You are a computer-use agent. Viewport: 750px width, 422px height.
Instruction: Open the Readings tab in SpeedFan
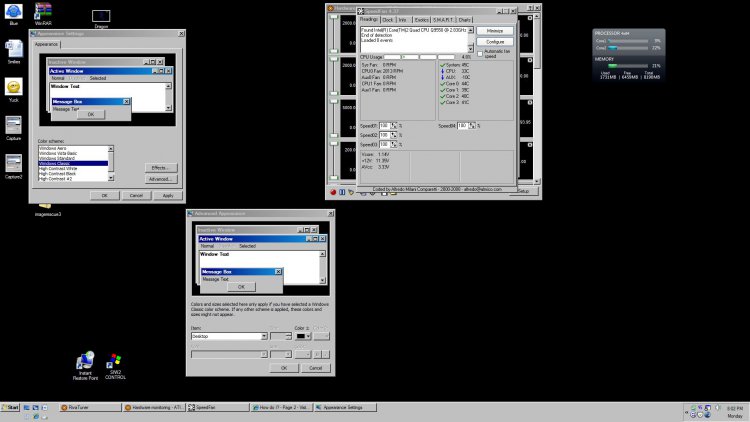[369, 20]
